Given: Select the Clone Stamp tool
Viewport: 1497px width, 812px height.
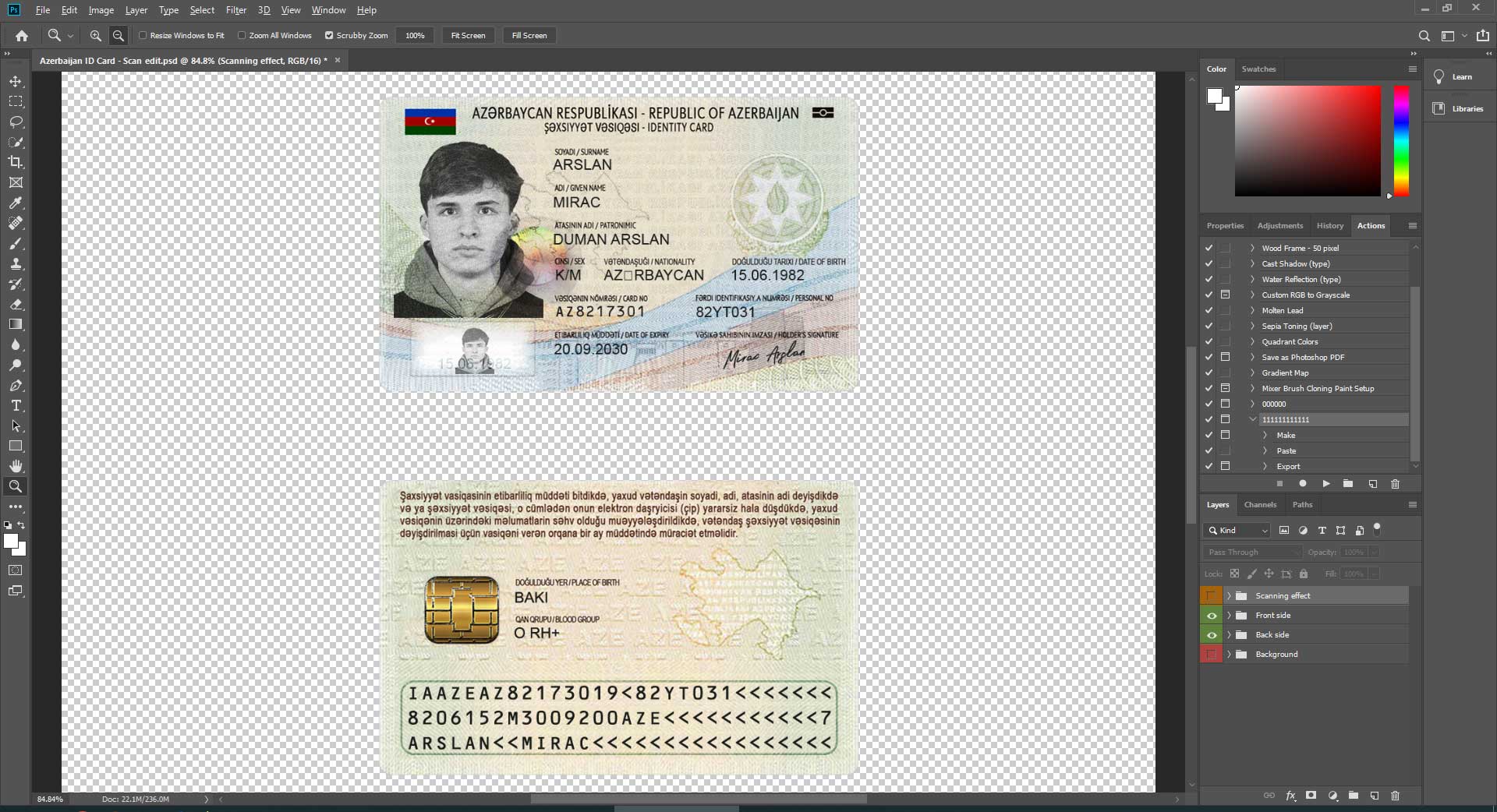Looking at the screenshot, I should 16,263.
